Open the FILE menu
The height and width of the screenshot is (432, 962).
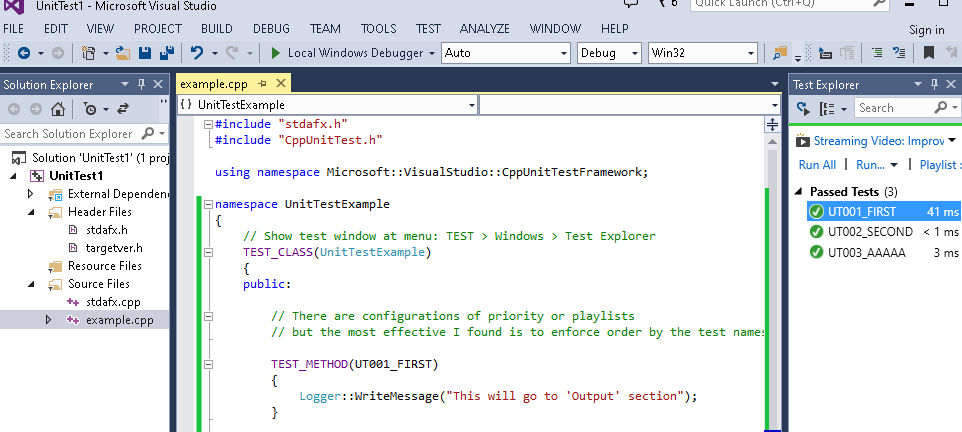13,29
